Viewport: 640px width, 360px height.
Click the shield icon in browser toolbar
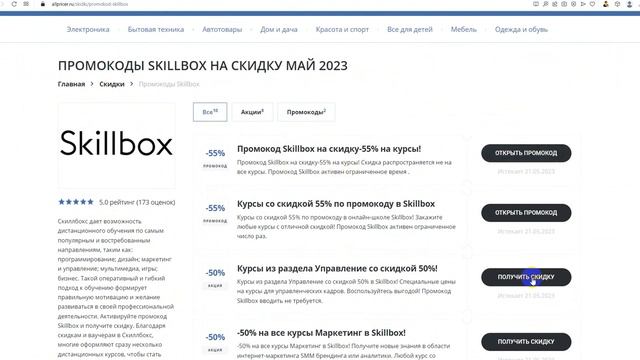coord(573,4)
